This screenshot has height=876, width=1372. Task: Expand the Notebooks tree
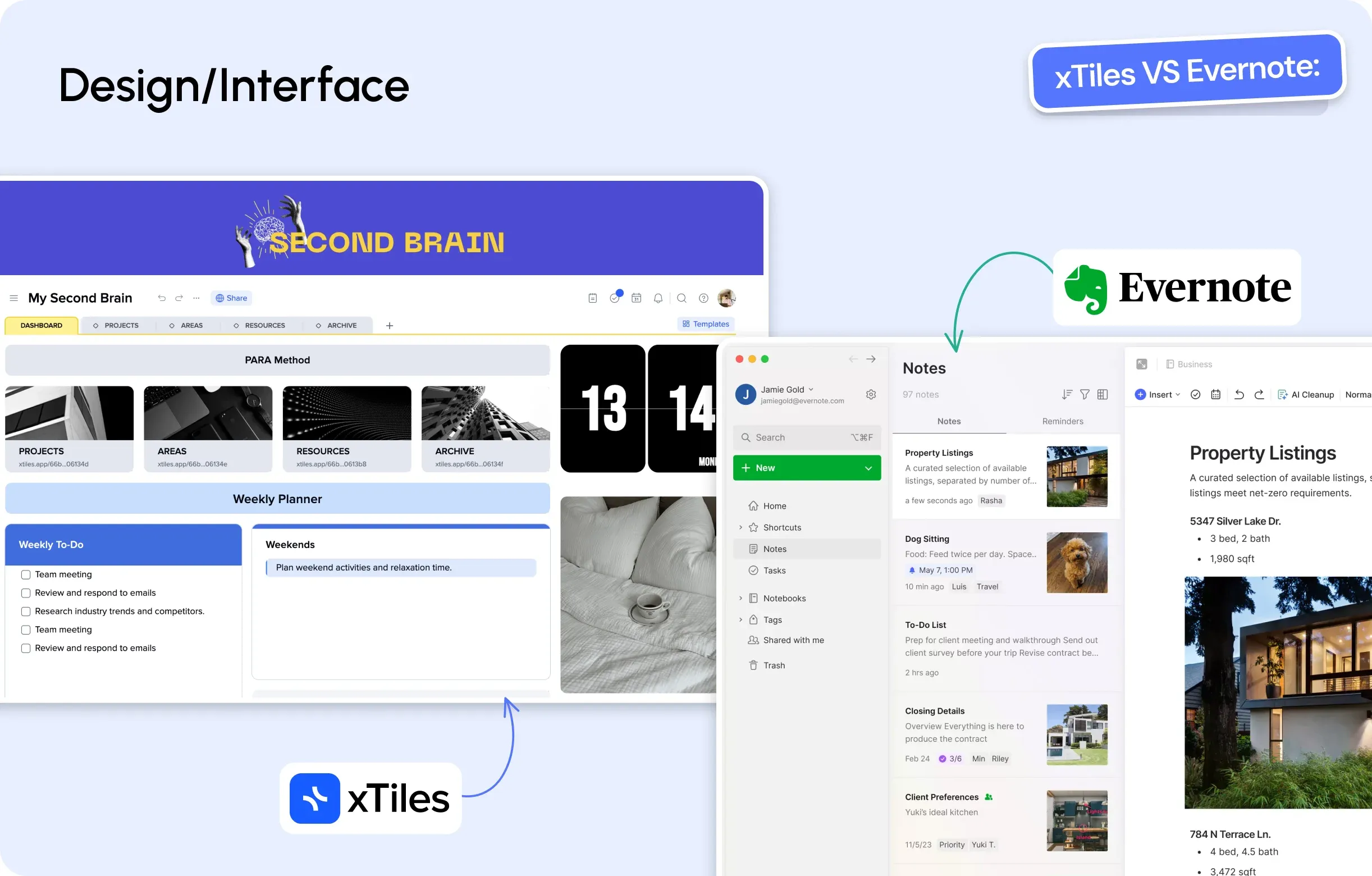(740, 598)
